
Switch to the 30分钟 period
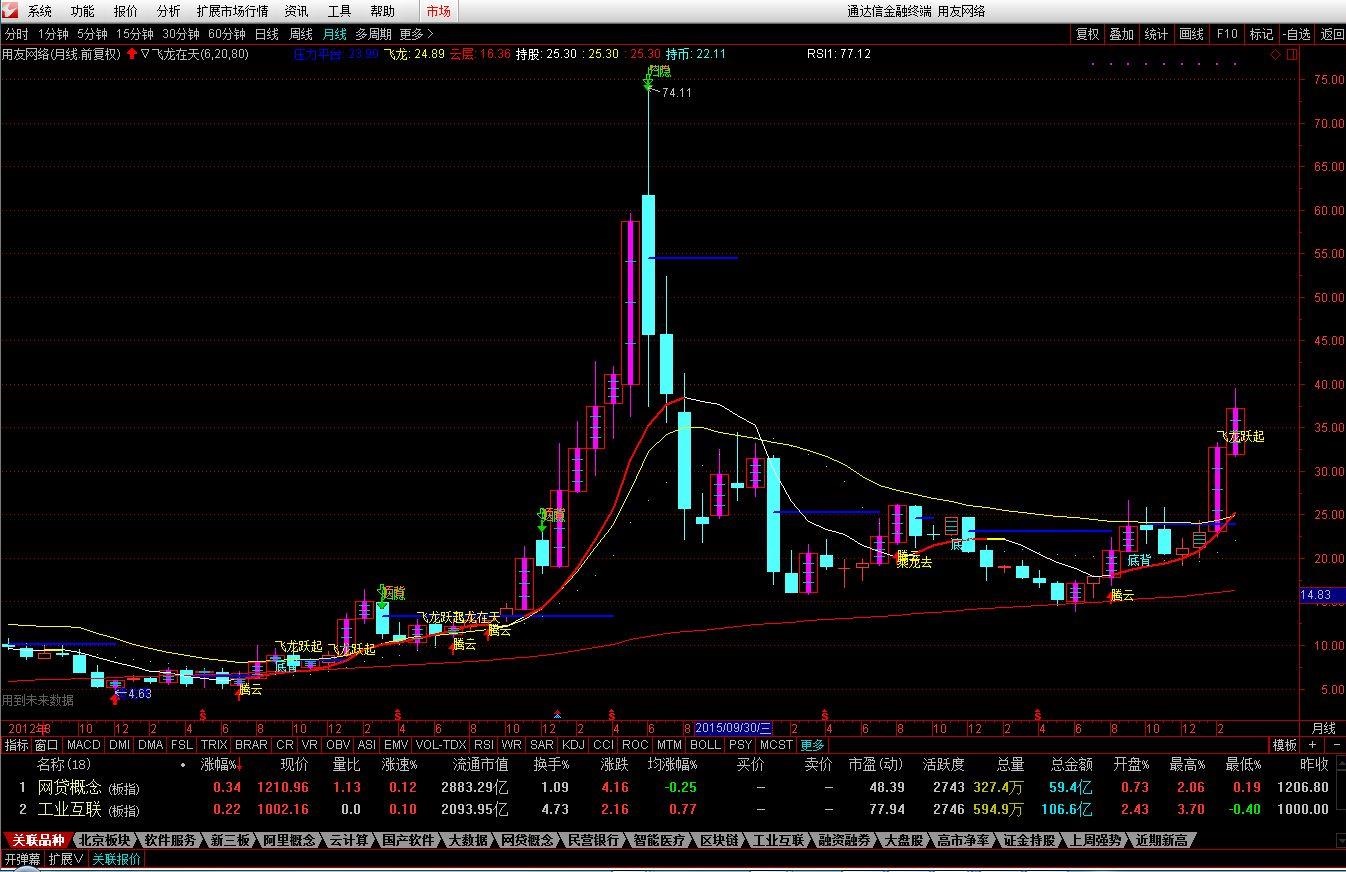[181, 34]
